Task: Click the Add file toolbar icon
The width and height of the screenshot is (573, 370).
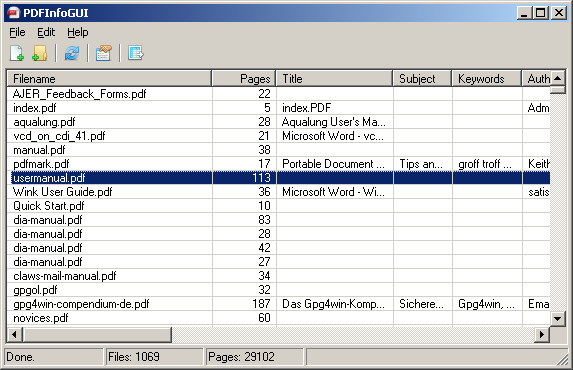Action: (17, 53)
